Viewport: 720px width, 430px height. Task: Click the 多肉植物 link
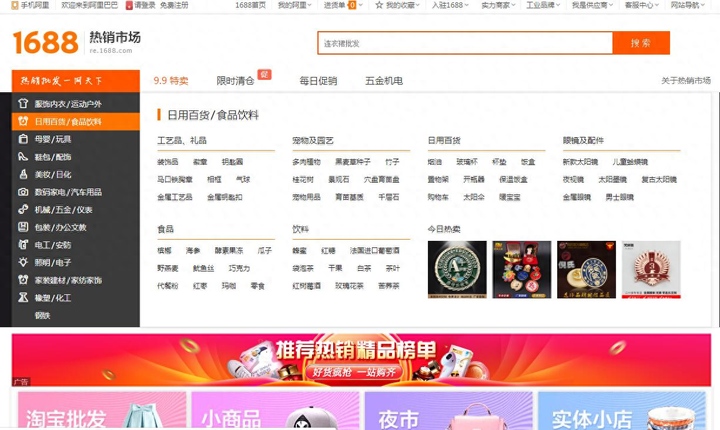(306, 162)
